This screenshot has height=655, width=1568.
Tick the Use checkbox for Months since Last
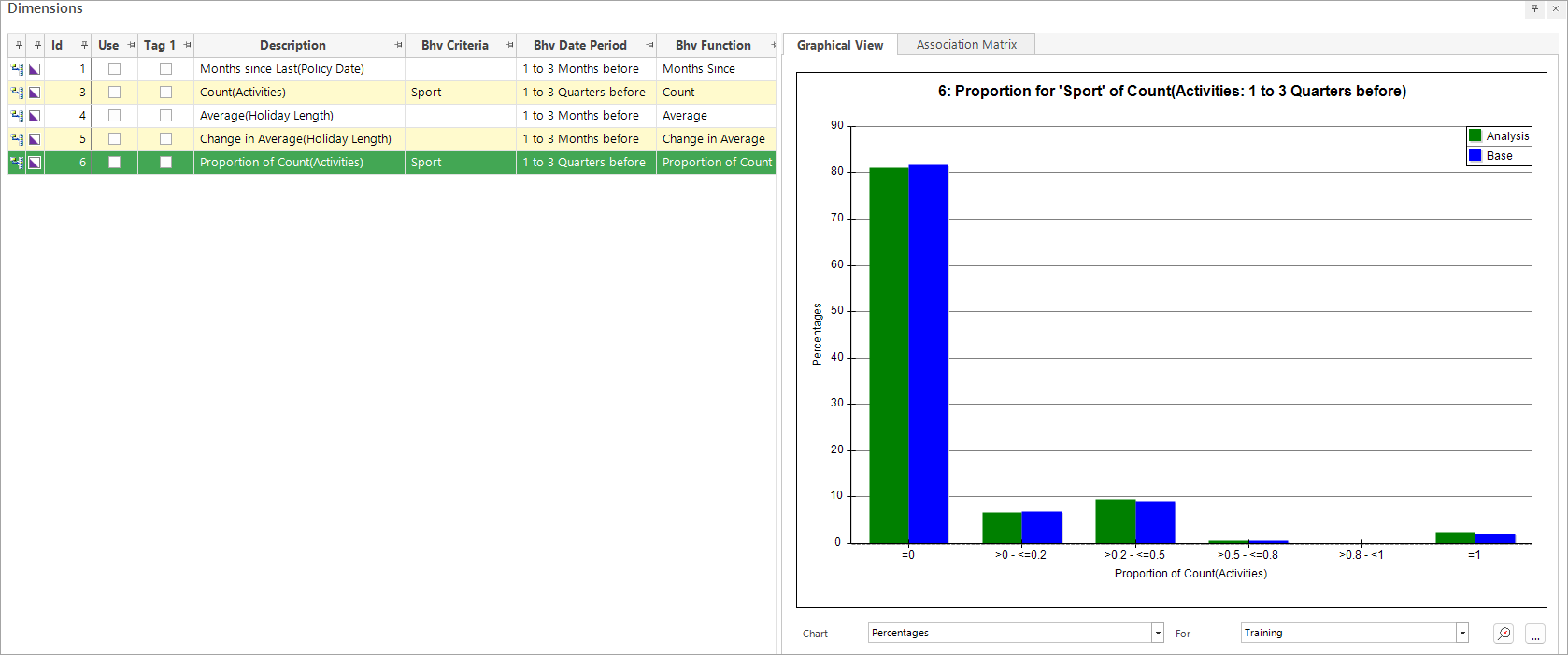point(114,69)
